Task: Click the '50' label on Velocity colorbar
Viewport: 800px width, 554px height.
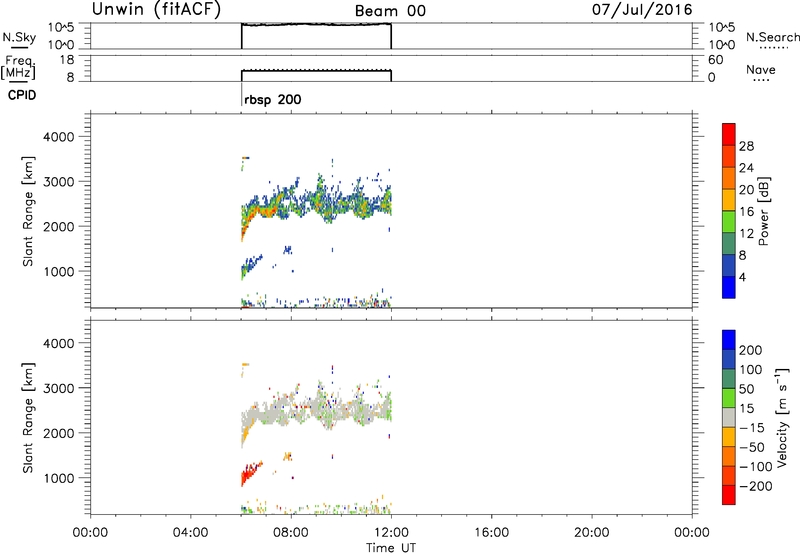Action: tap(746, 389)
